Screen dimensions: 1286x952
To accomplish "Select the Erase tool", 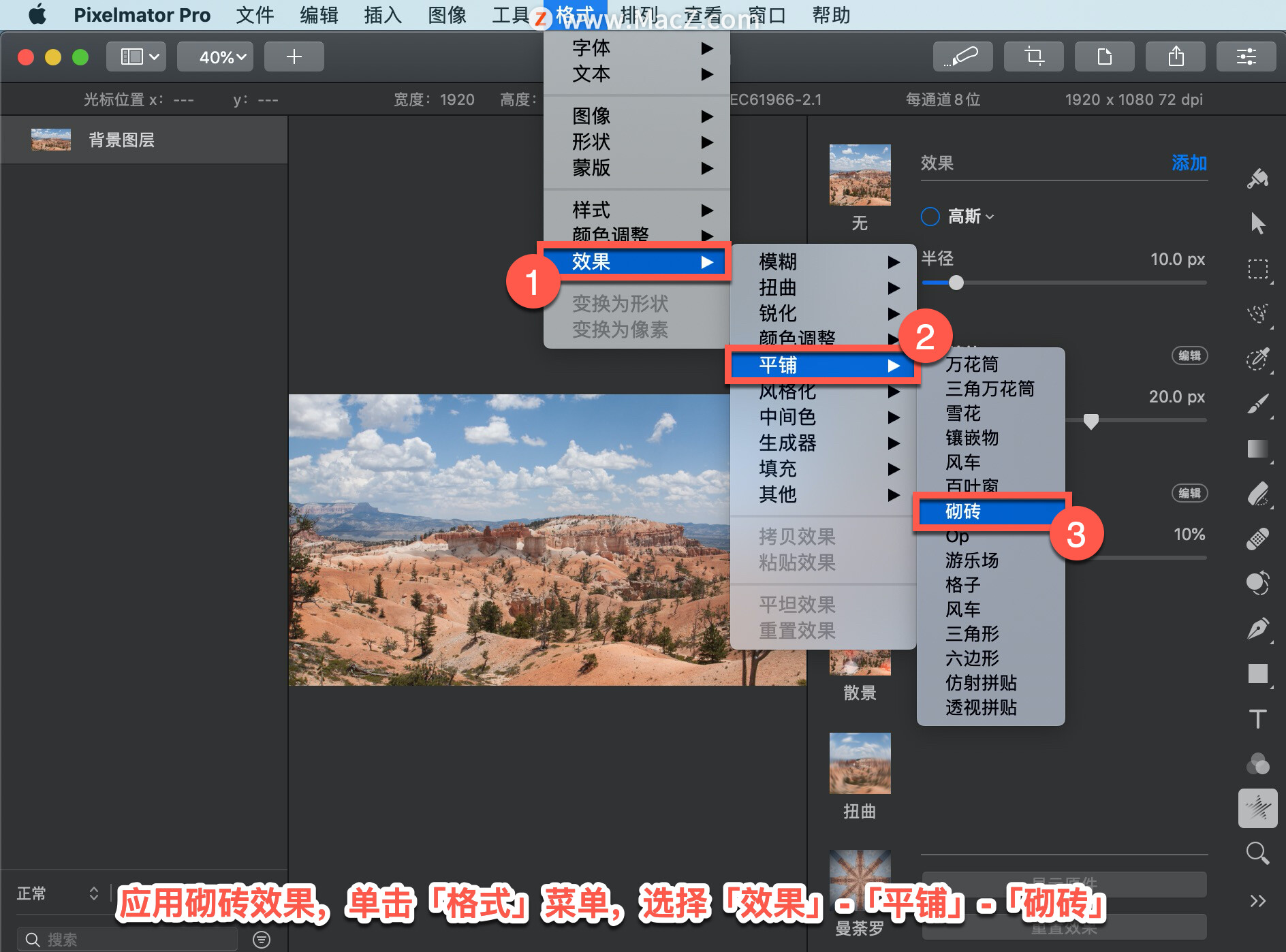I will (1257, 494).
